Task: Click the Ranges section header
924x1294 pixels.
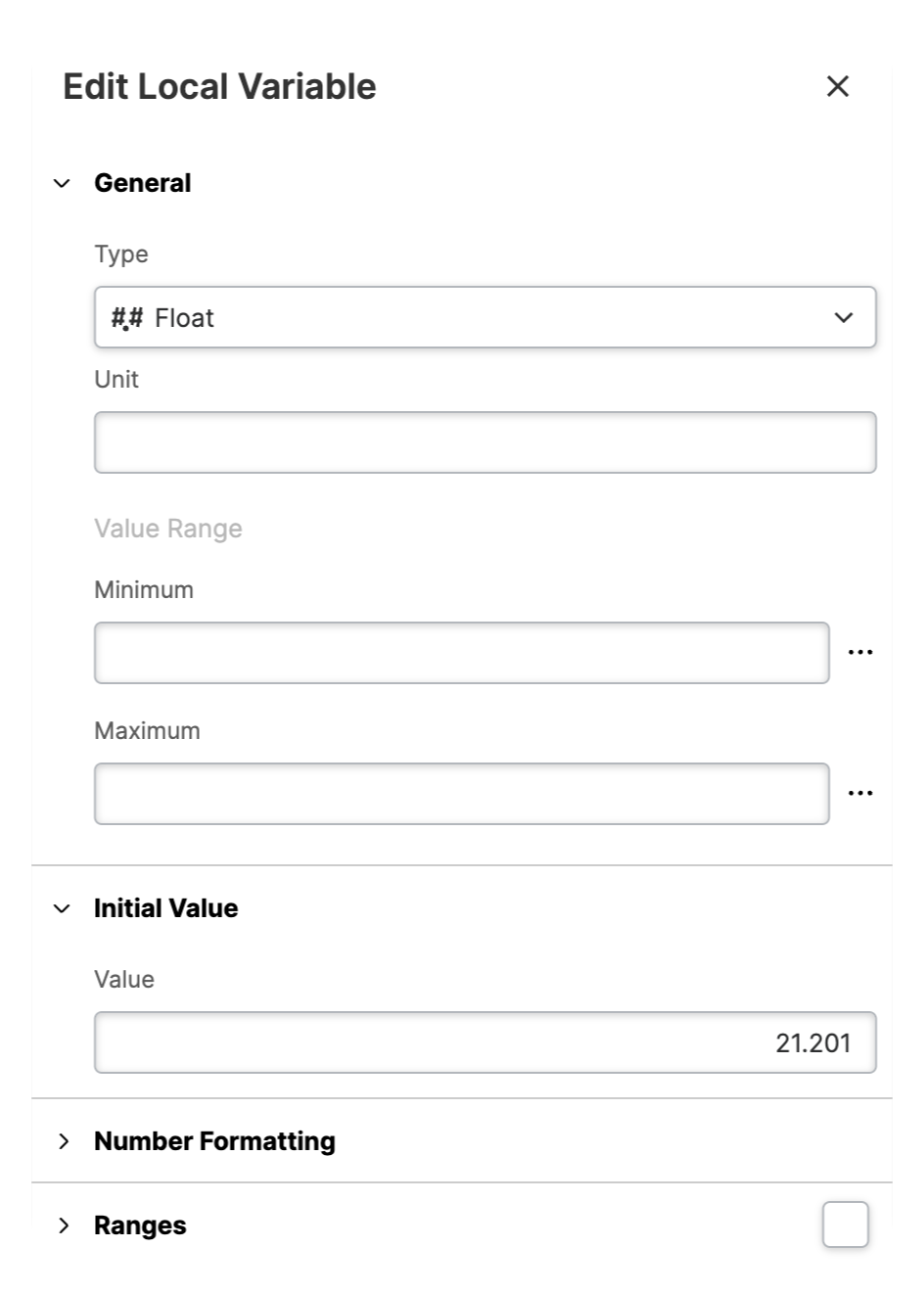Action: click(x=140, y=1225)
